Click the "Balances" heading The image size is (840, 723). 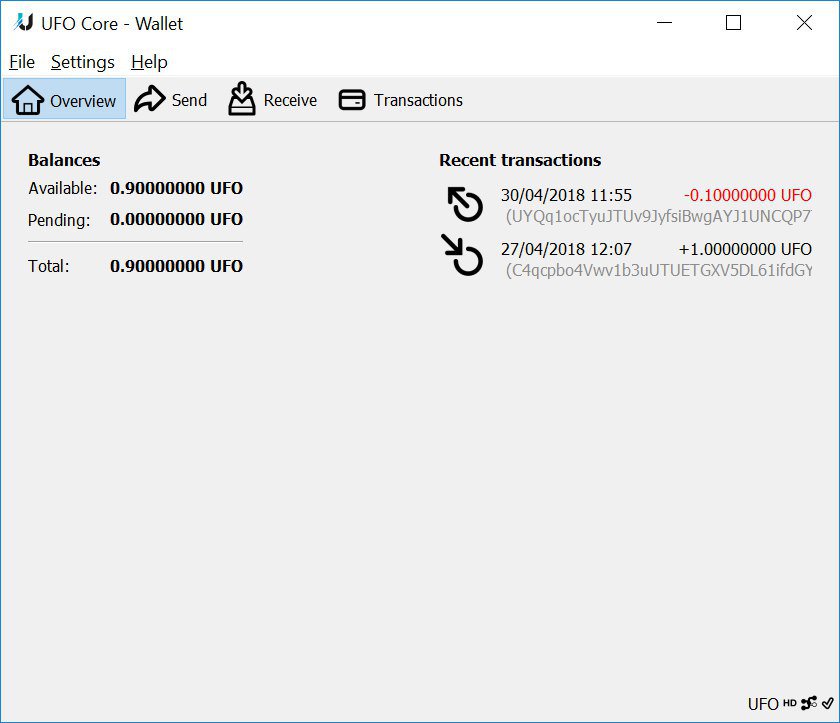click(64, 160)
